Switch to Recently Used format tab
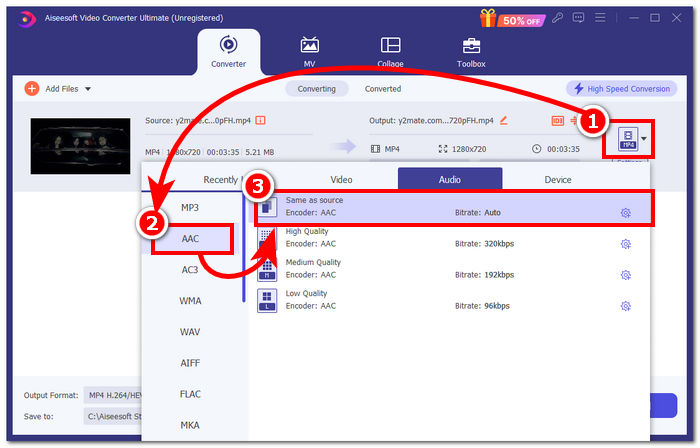The height and width of the screenshot is (448, 700). (222, 179)
